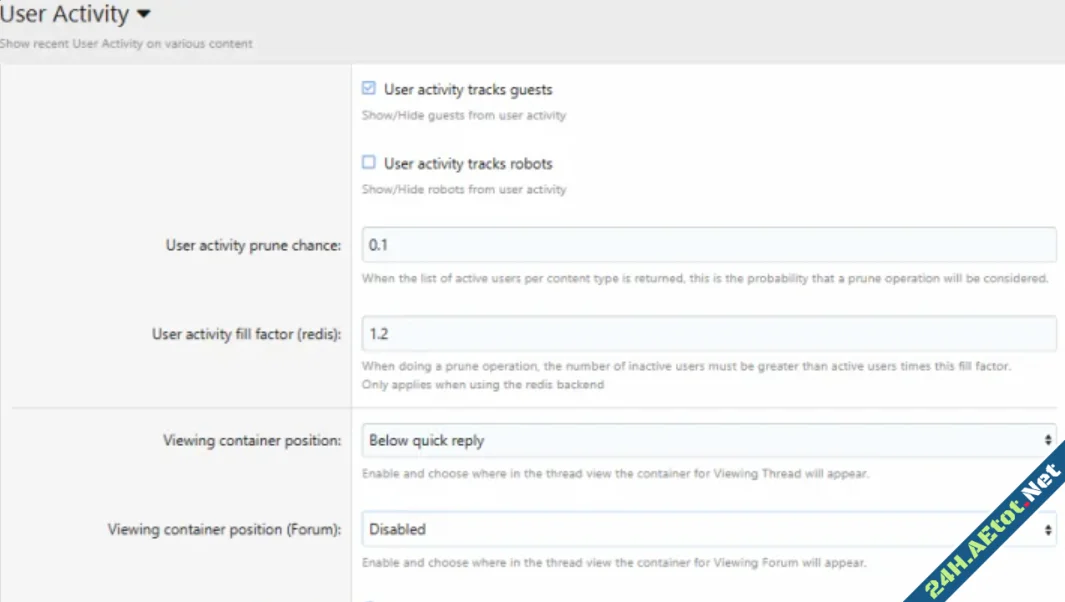This screenshot has height=602, width=1065.
Task: Click the 'User activity prune chance:' label
Action: click(x=253, y=246)
